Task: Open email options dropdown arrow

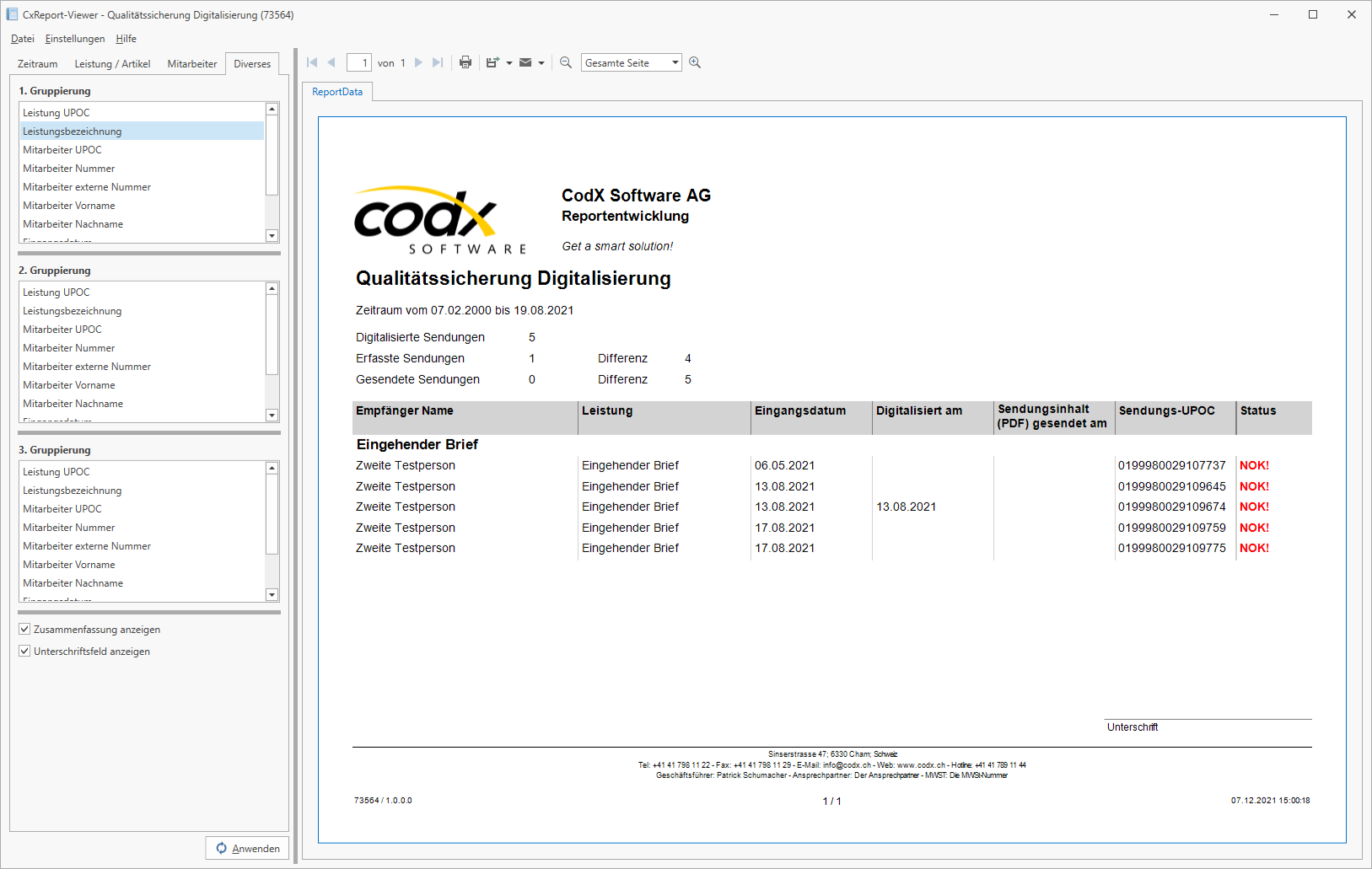Action: (541, 63)
